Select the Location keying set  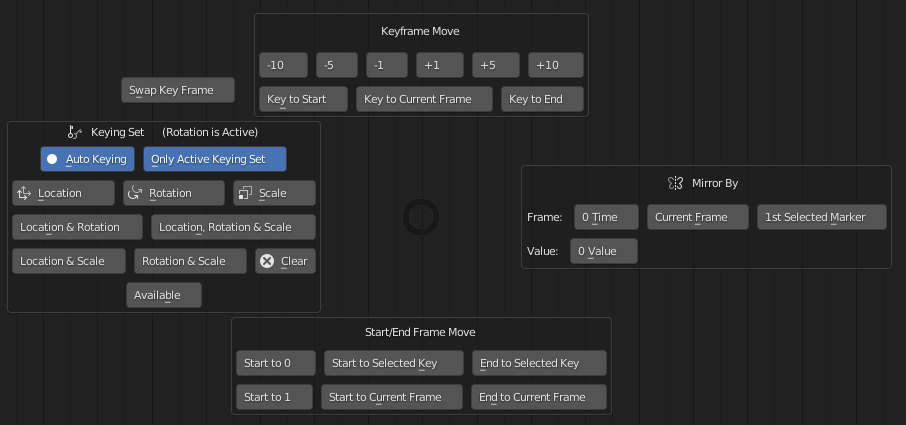(64, 193)
